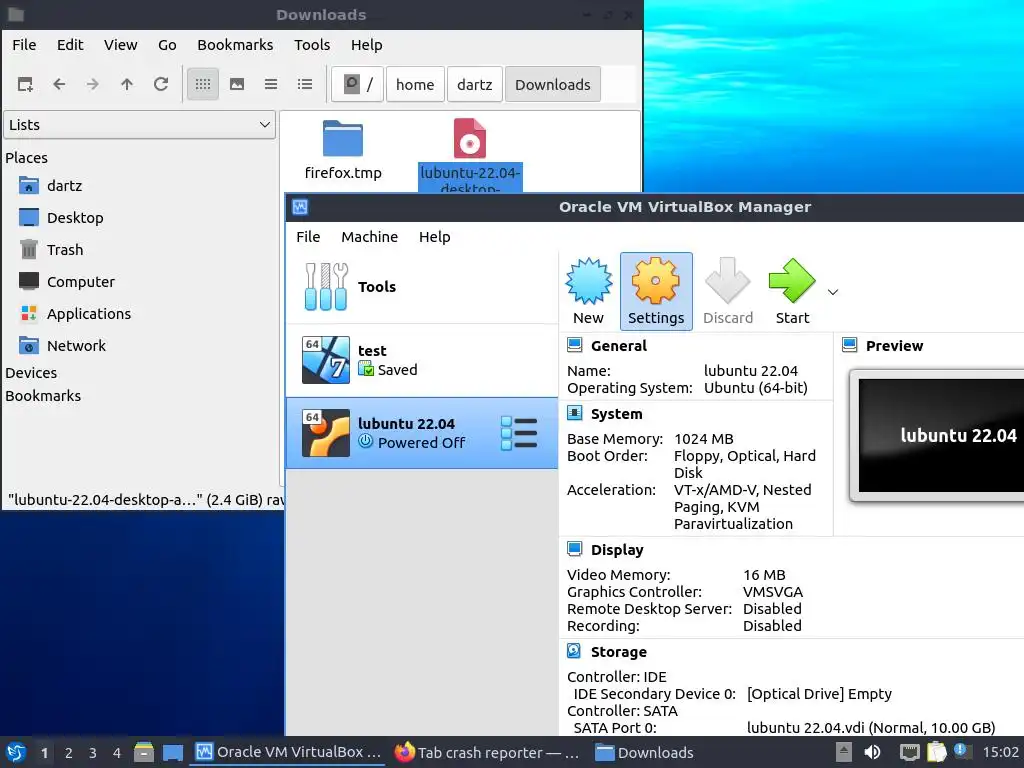Click the new tab icon in file manager

pos(25,84)
